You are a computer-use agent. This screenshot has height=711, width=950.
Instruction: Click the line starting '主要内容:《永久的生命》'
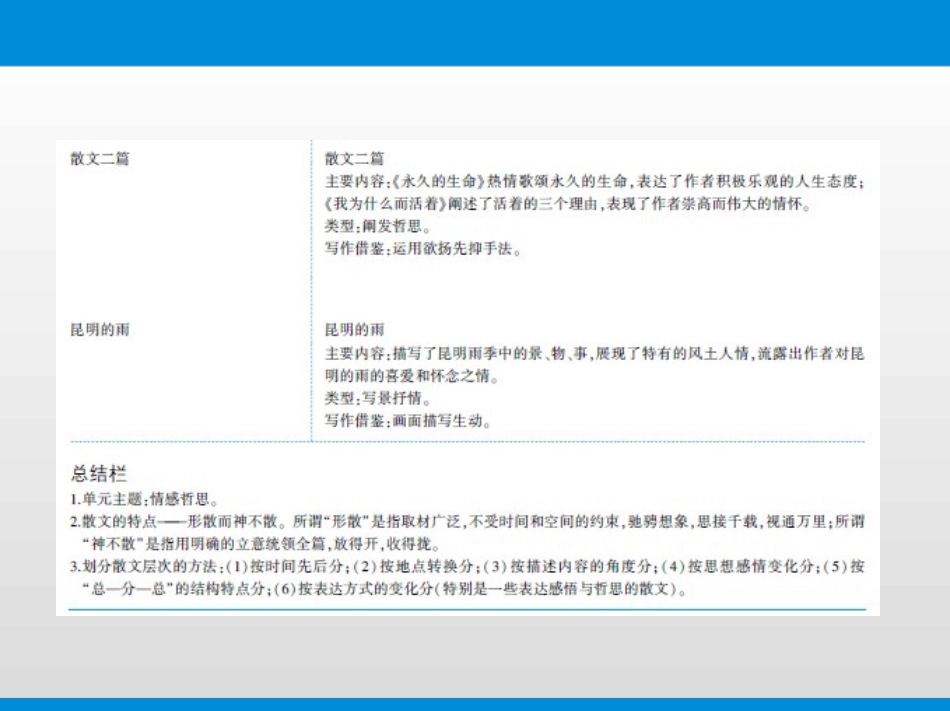(594, 181)
